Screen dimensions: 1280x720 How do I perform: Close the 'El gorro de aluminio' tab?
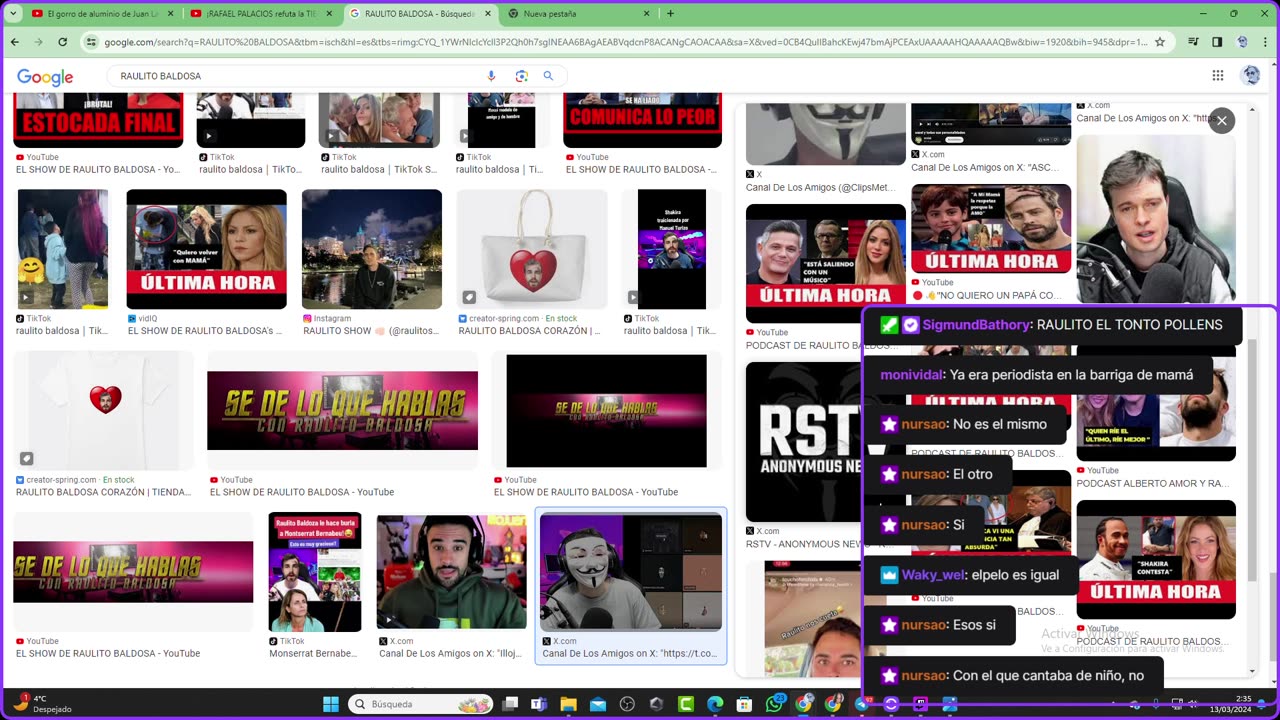click(x=170, y=14)
